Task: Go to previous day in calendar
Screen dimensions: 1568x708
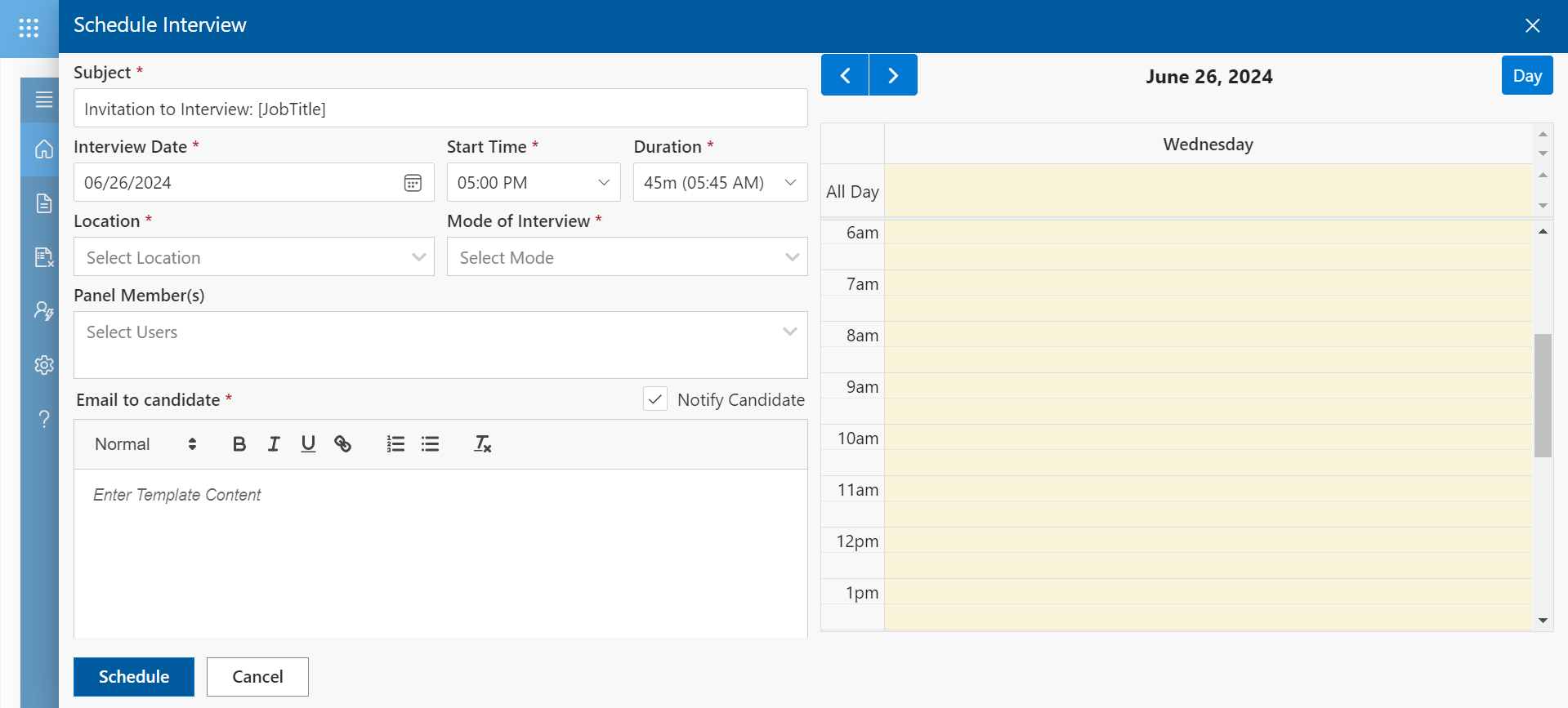Action: 845,75
